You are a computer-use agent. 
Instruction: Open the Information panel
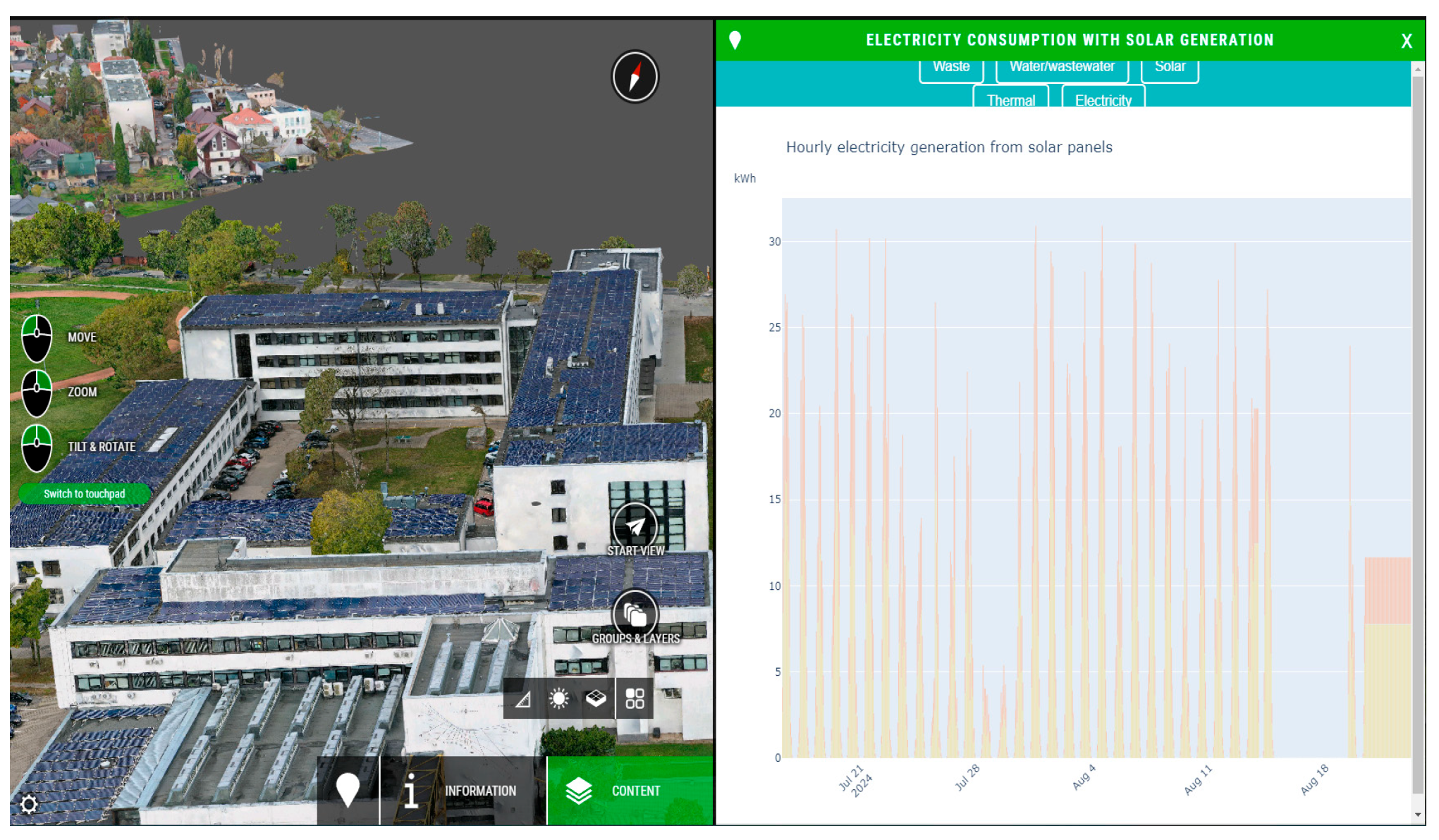click(463, 791)
